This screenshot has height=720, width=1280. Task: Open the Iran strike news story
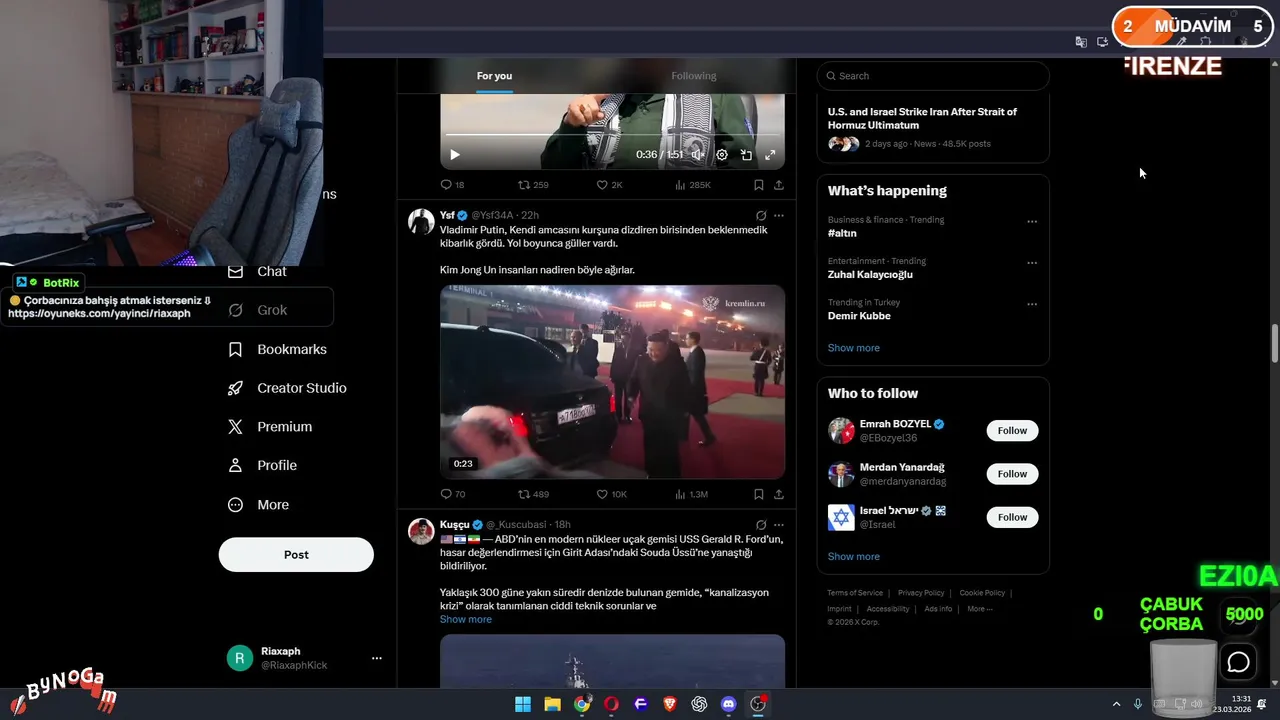(933, 128)
